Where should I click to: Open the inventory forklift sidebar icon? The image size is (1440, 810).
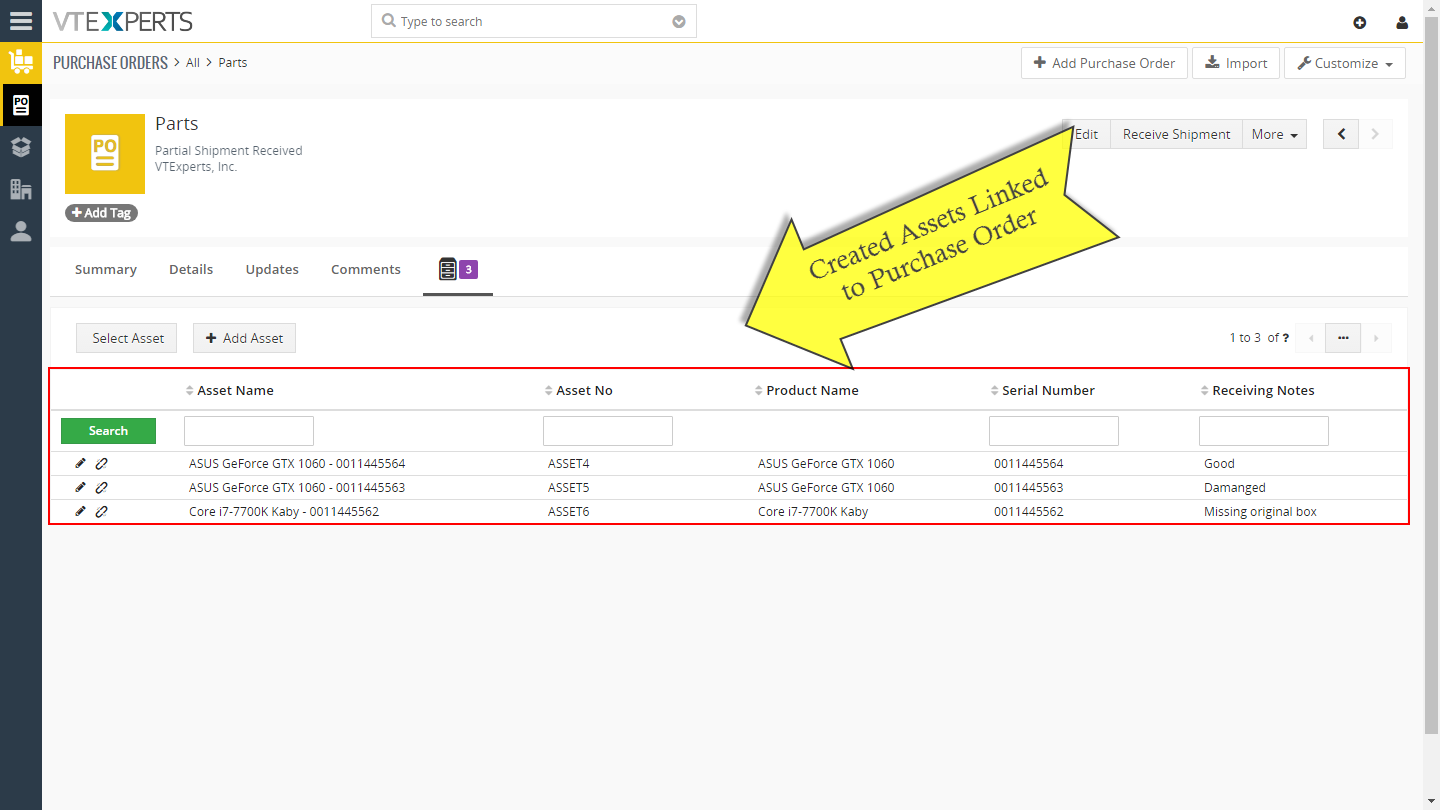[x=21, y=63]
